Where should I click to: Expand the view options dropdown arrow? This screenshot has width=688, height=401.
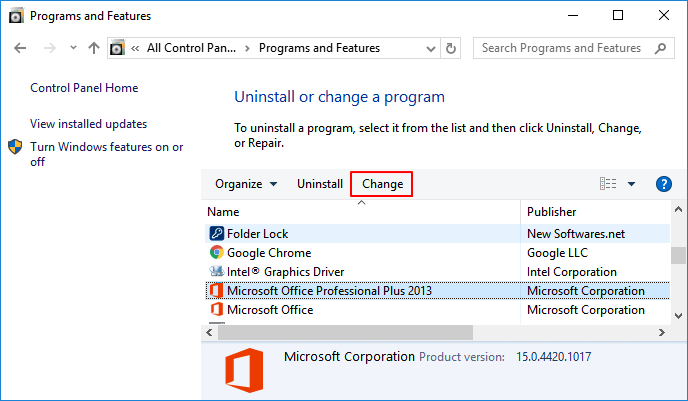pyautogui.click(x=631, y=184)
